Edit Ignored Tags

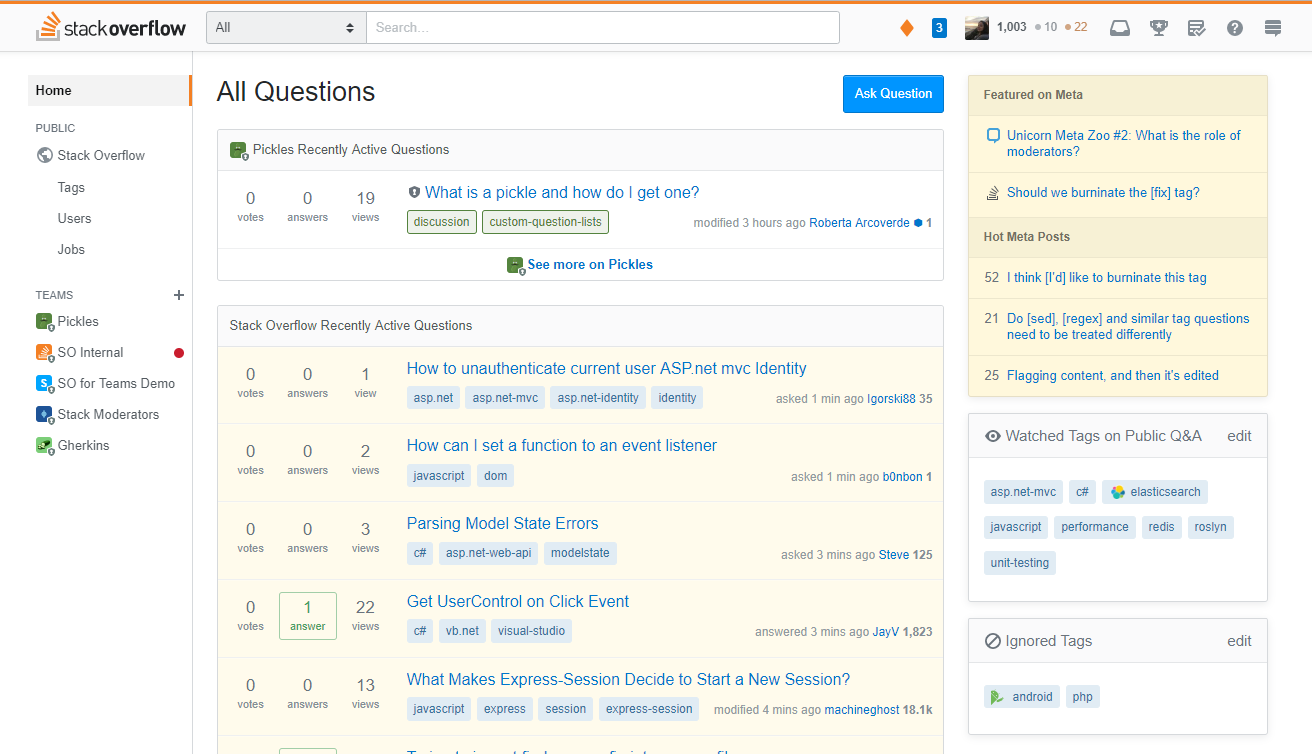[x=1239, y=641]
